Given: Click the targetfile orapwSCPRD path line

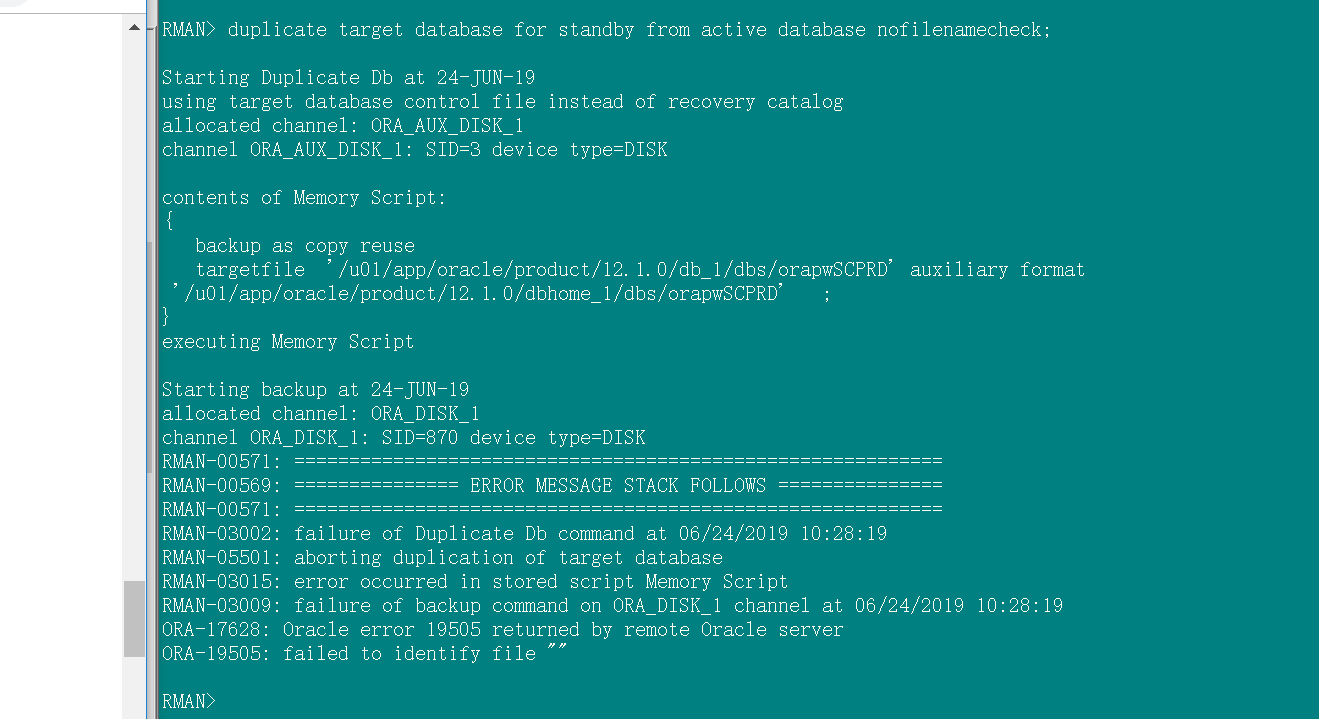Looking at the screenshot, I should click(x=640, y=270).
